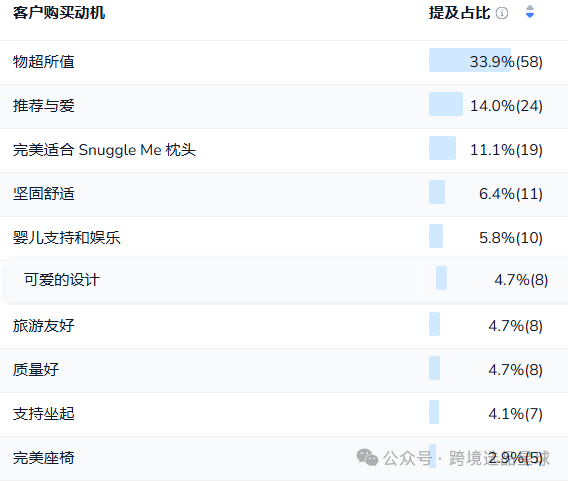Select the 旅游友好 row
The width and height of the screenshot is (568, 481).
click(284, 326)
